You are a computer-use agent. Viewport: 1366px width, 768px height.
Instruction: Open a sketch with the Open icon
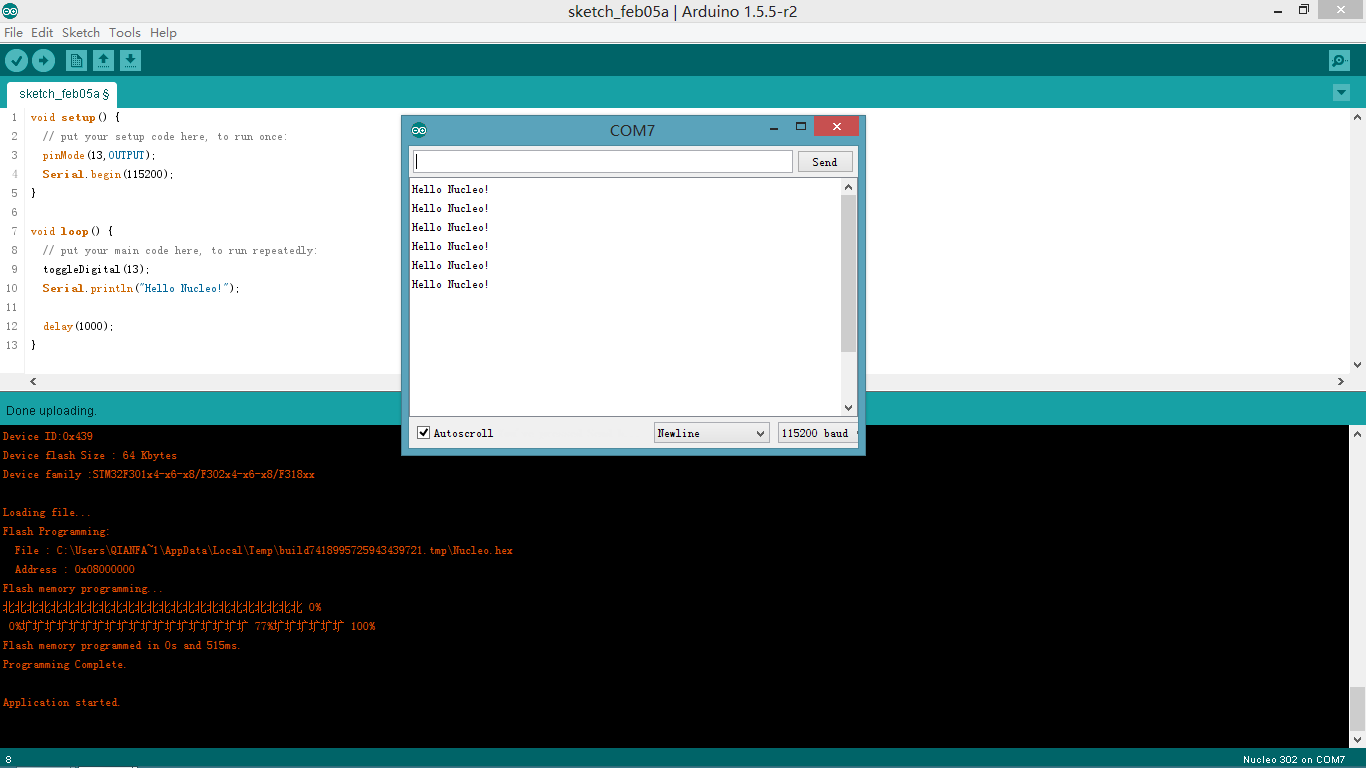pyautogui.click(x=103, y=61)
